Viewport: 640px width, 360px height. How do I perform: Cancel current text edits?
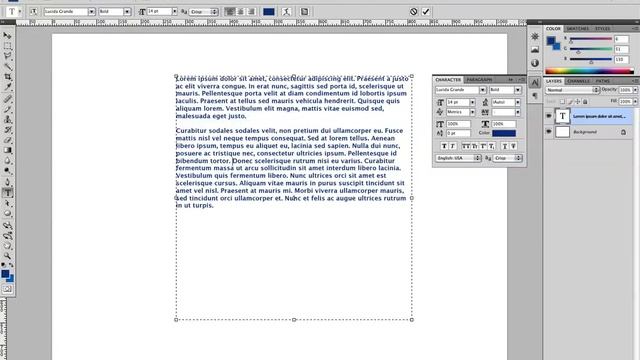point(413,12)
